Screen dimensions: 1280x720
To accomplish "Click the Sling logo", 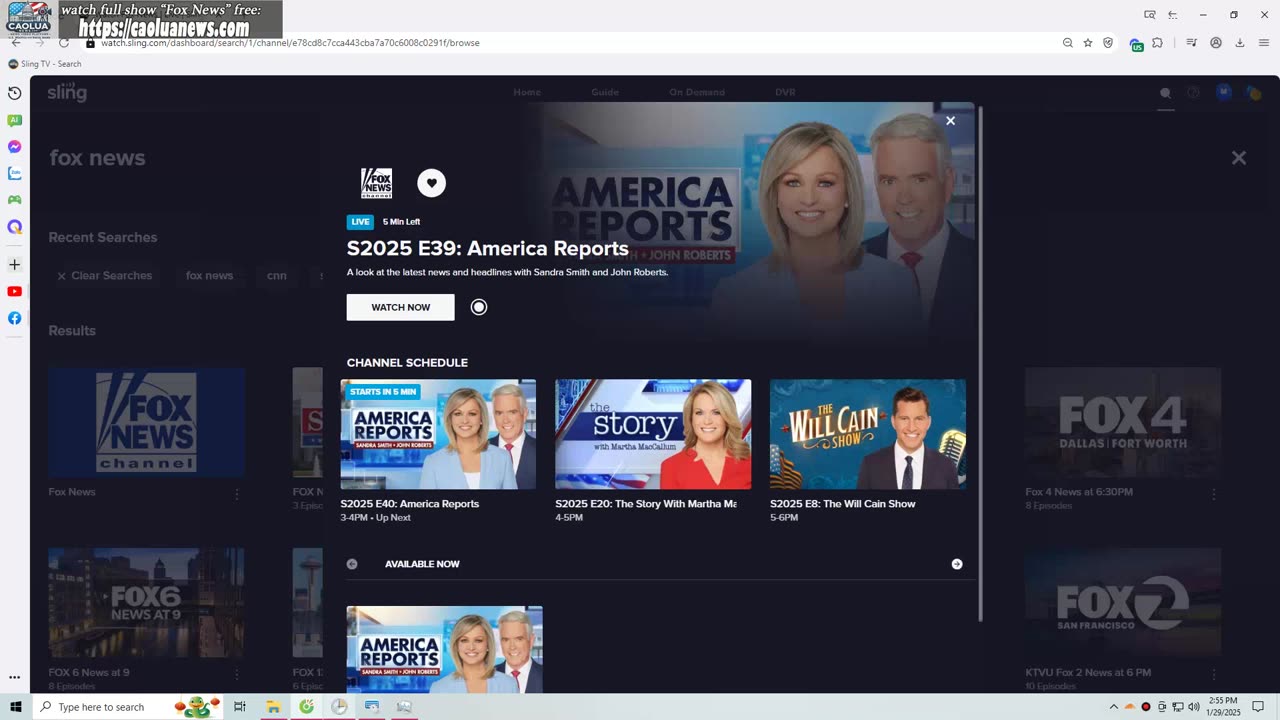I will [x=67, y=92].
